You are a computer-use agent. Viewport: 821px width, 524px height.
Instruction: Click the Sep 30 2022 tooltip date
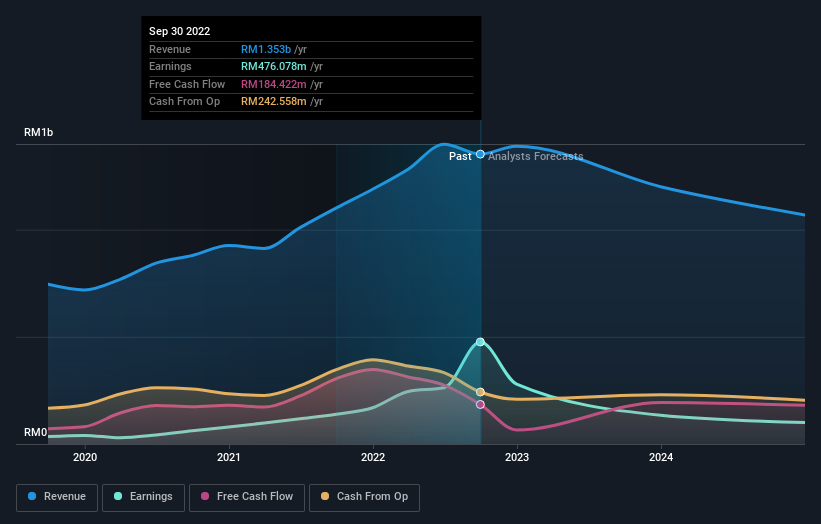click(x=180, y=31)
